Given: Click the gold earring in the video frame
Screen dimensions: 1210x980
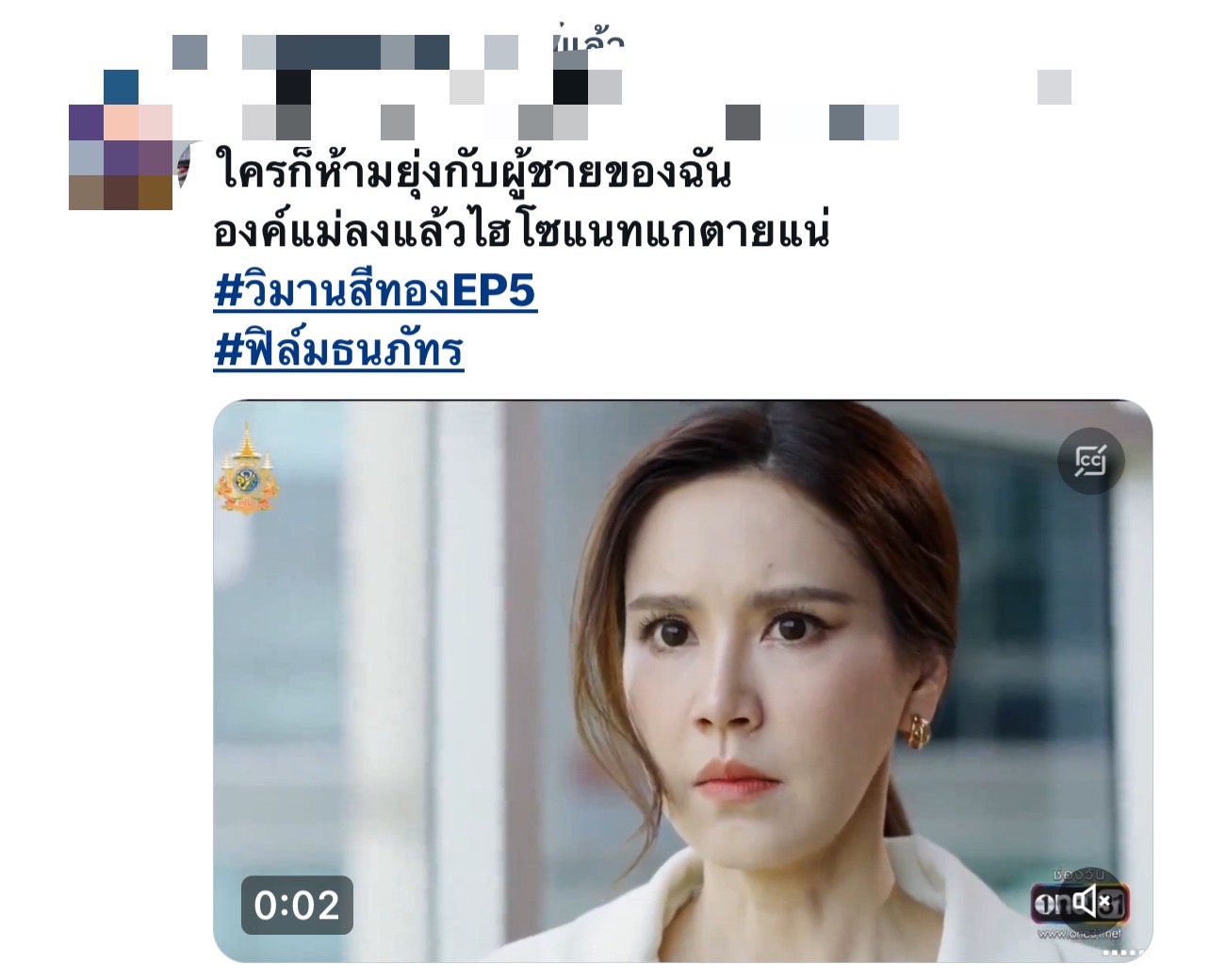Looking at the screenshot, I should click(917, 729).
